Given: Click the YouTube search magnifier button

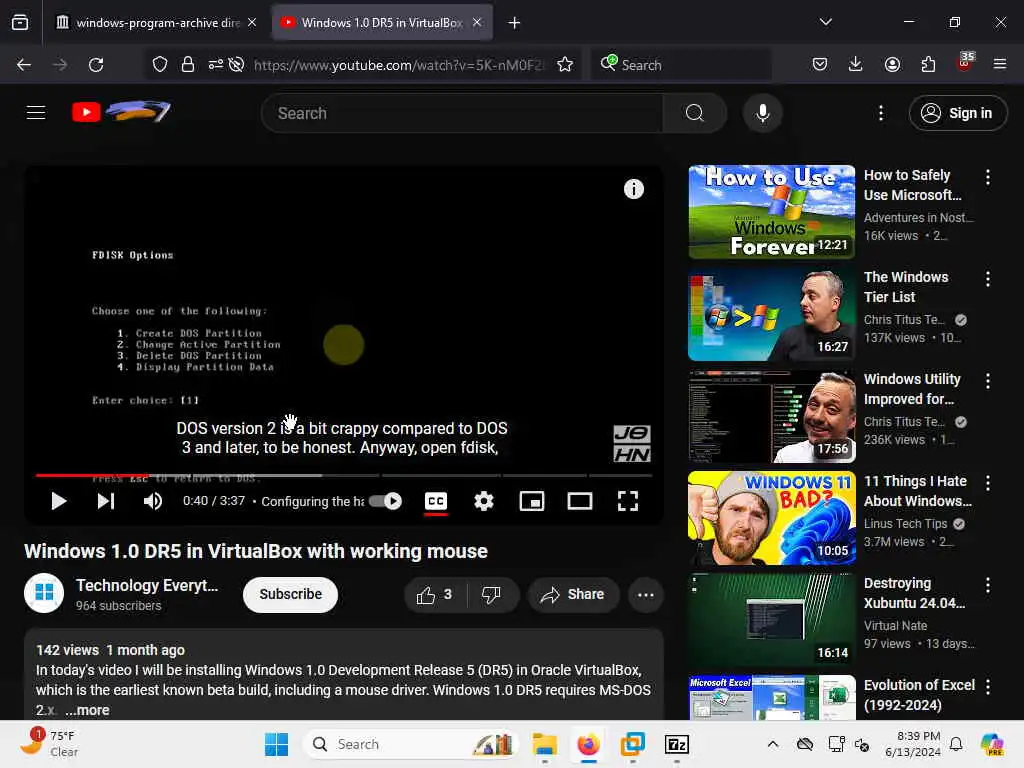Looking at the screenshot, I should pyautogui.click(x=694, y=113).
